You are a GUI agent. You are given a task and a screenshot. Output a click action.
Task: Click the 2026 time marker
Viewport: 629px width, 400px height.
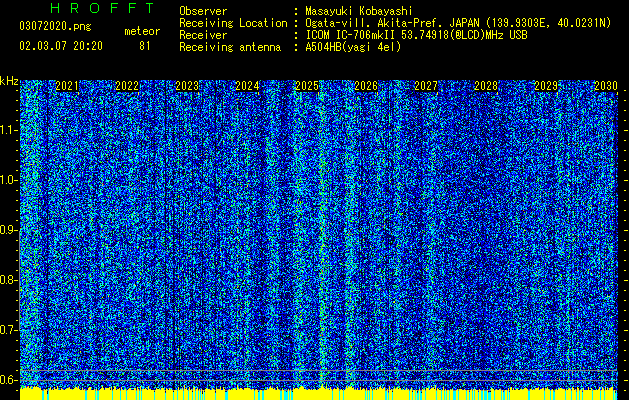366,86
